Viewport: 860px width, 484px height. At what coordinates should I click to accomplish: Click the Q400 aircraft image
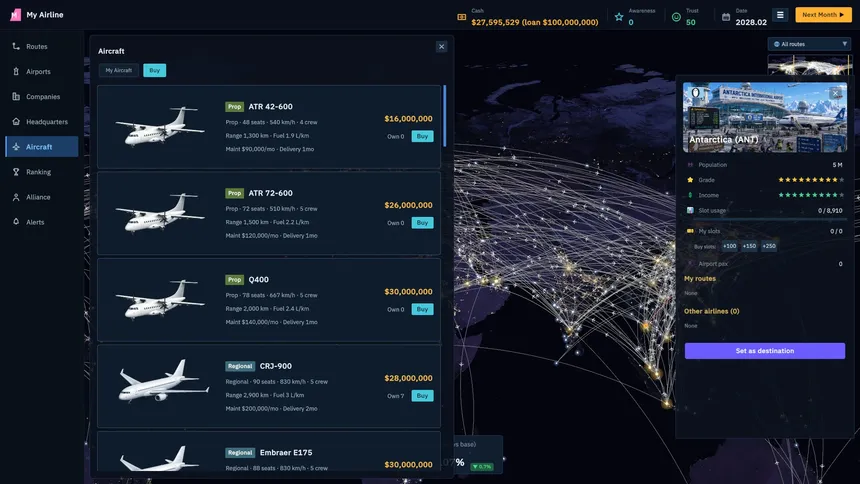[x=160, y=300]
